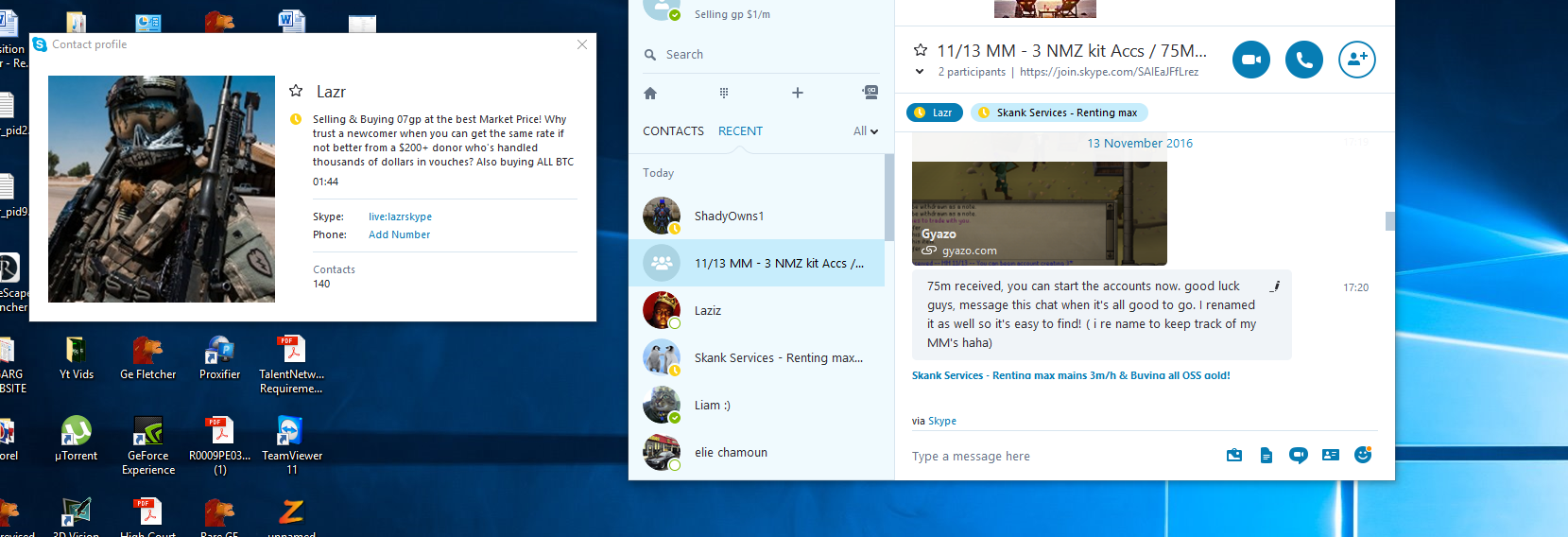Send a photo with the image icon
The width and height of the screenshot is (1568, 537).
1234,456
